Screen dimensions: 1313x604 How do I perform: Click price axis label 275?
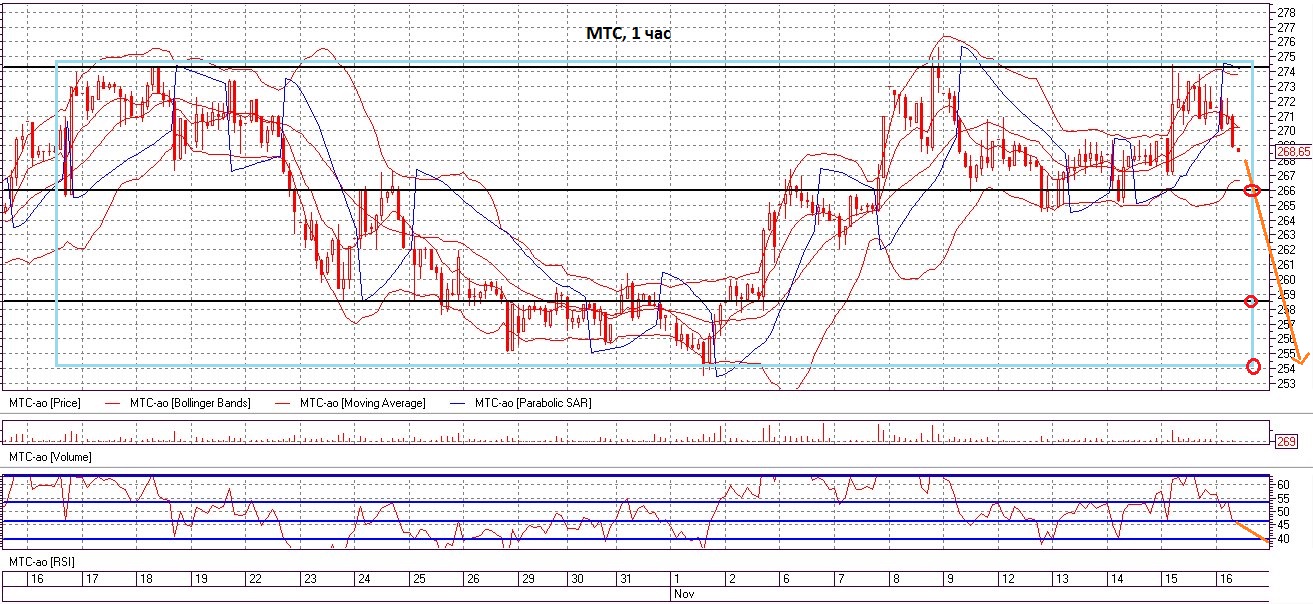1285,57
